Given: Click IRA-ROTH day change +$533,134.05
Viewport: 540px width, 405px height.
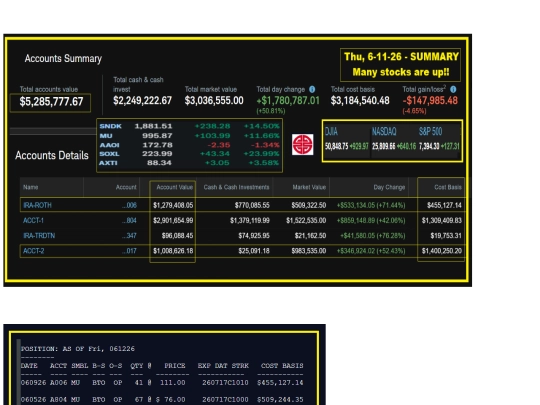Looking at the screenshot, I should coord(371,205).
